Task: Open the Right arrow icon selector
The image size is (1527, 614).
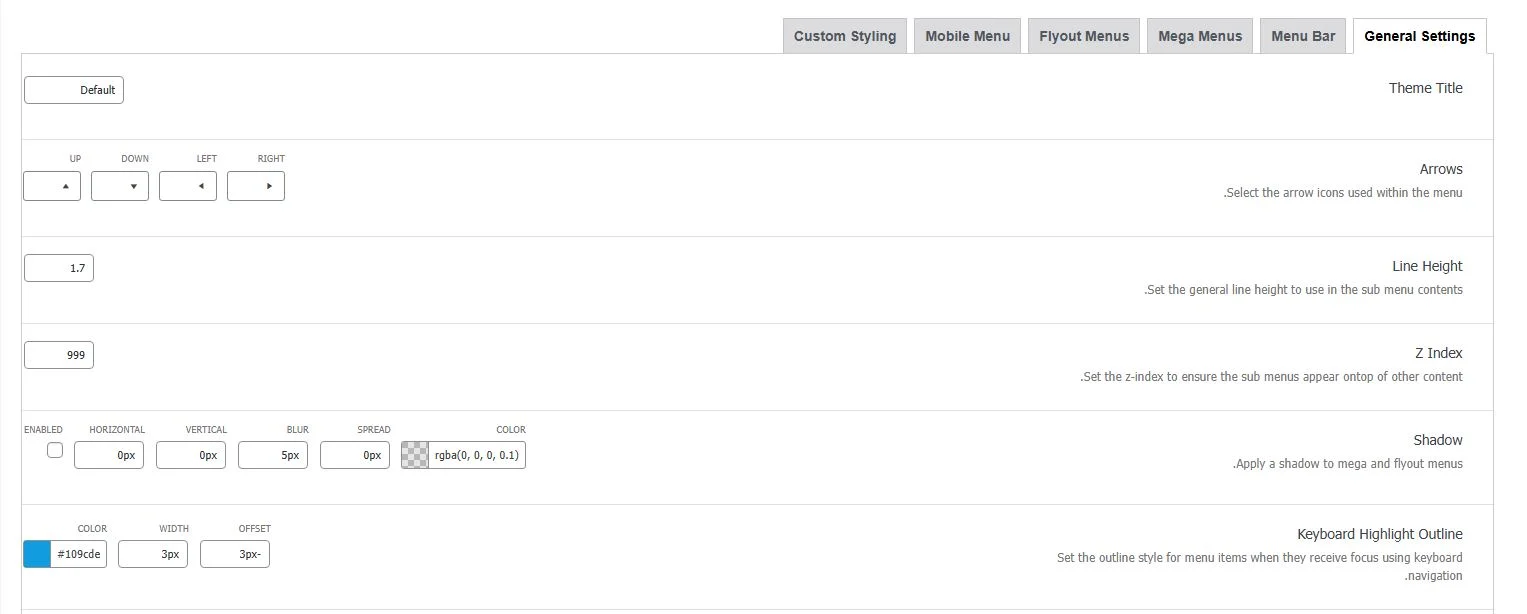Action: coord(256,186)
